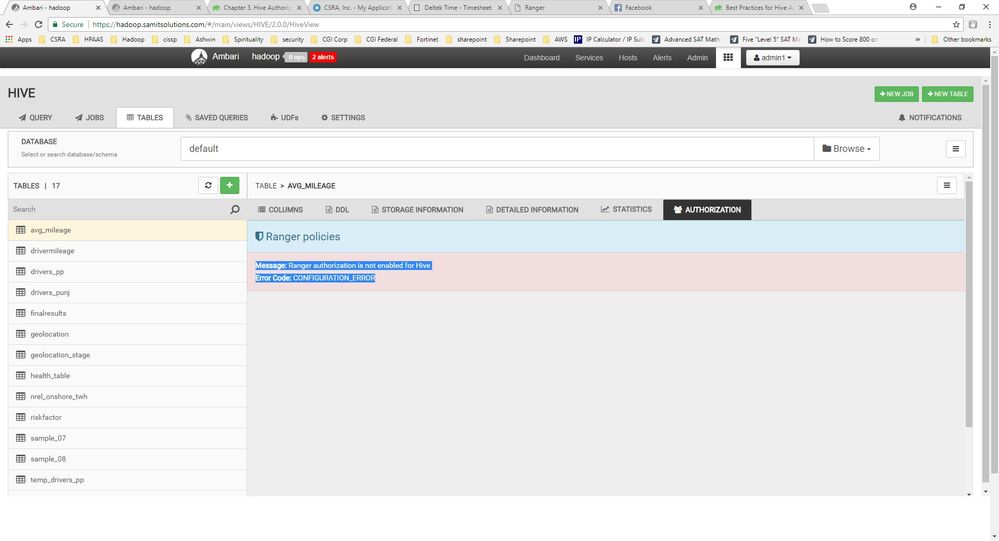This screenshot has width=999, height=541.
Task: Switch to the QUERY tab
Action: 36,118
